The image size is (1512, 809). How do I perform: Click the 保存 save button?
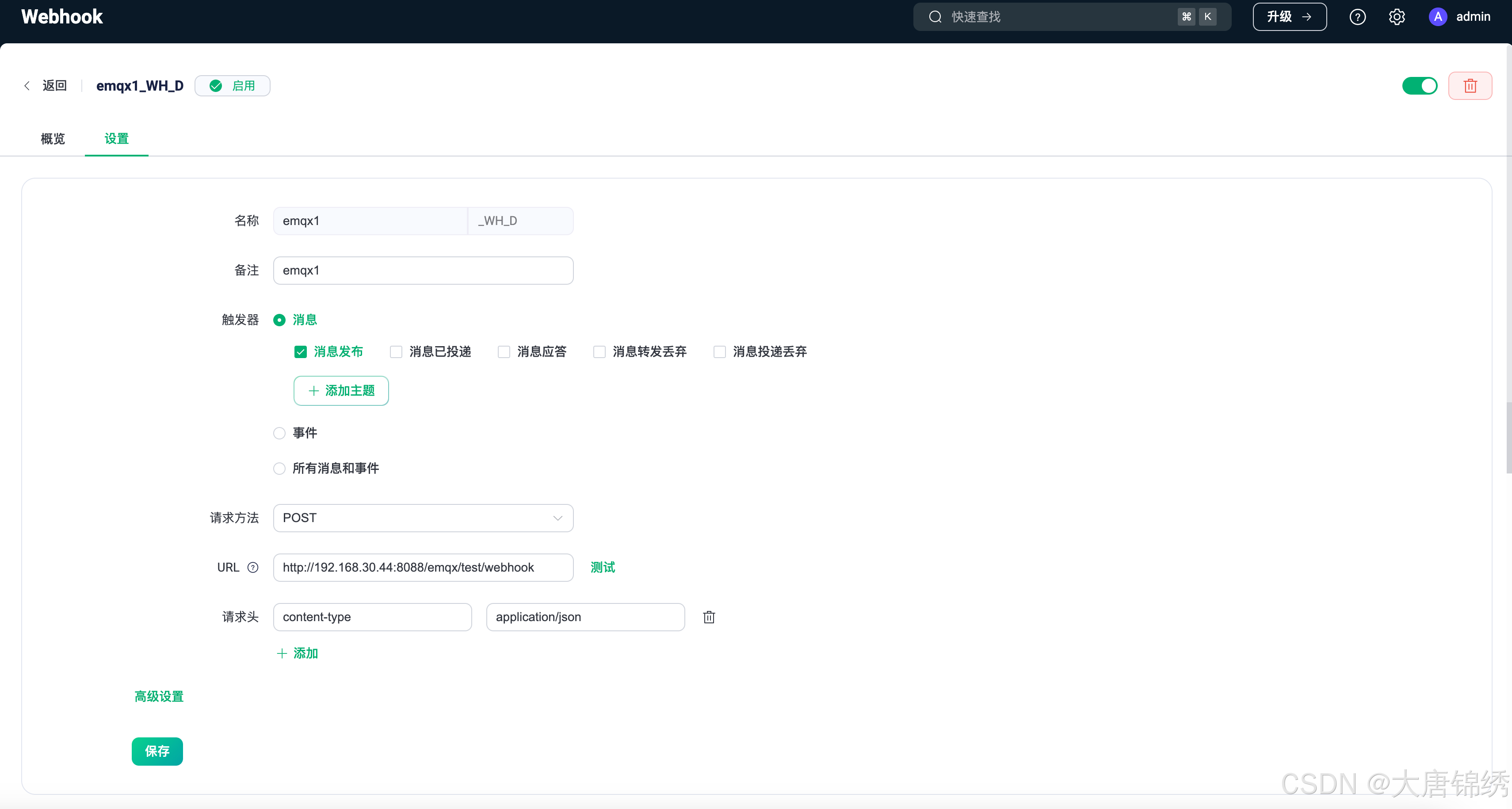[x=157, y=751]
